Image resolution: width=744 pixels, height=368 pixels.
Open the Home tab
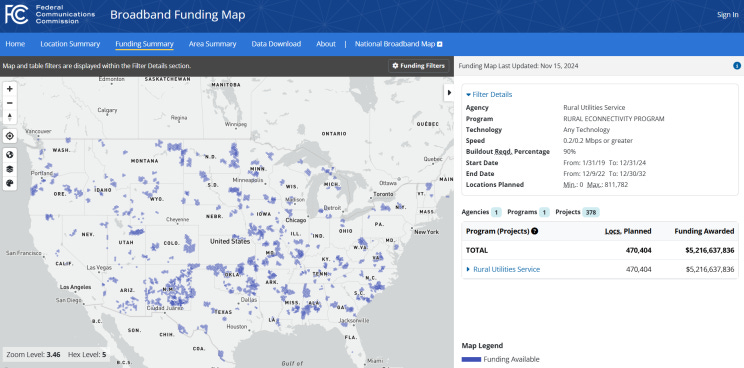[x=15, y=44]
